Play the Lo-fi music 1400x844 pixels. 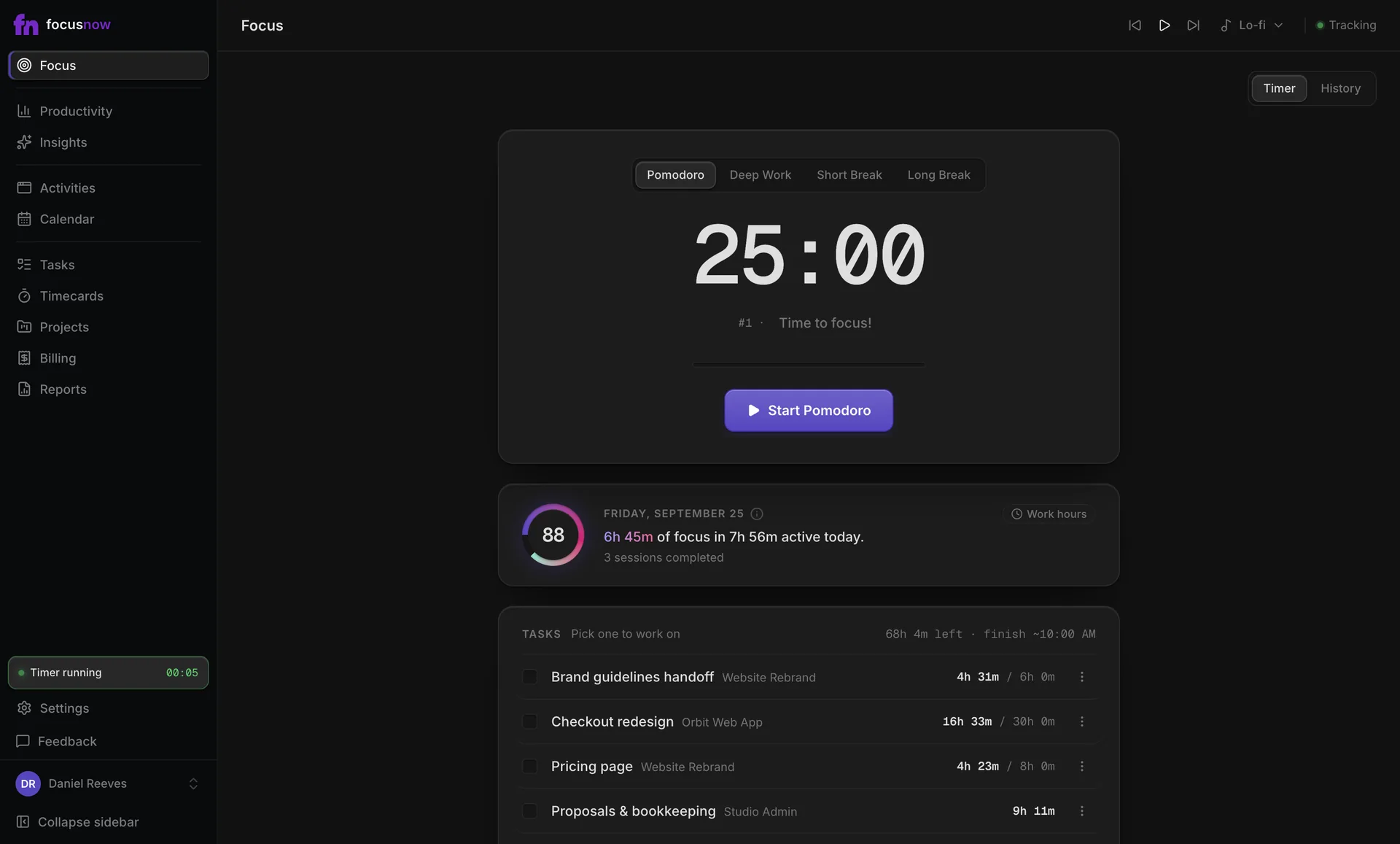pos(1164,25)
